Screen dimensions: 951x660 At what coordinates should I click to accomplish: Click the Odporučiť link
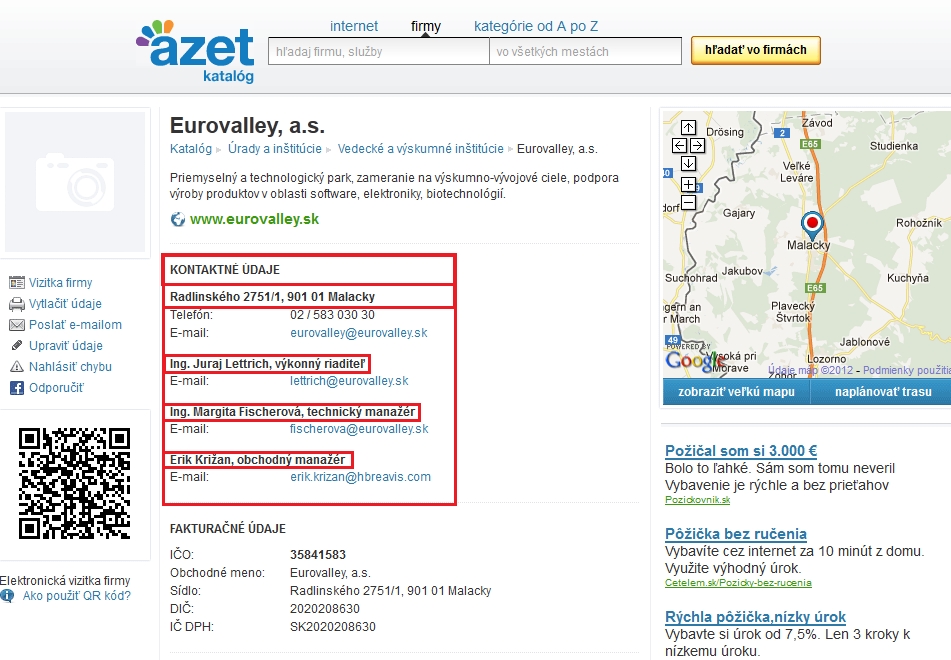56,388
